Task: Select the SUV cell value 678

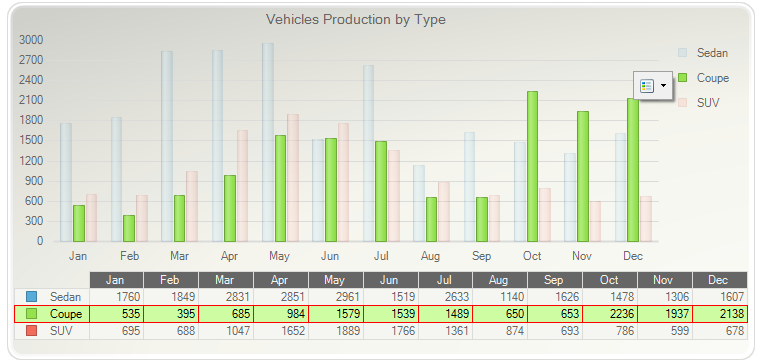Action: point(720,331)
